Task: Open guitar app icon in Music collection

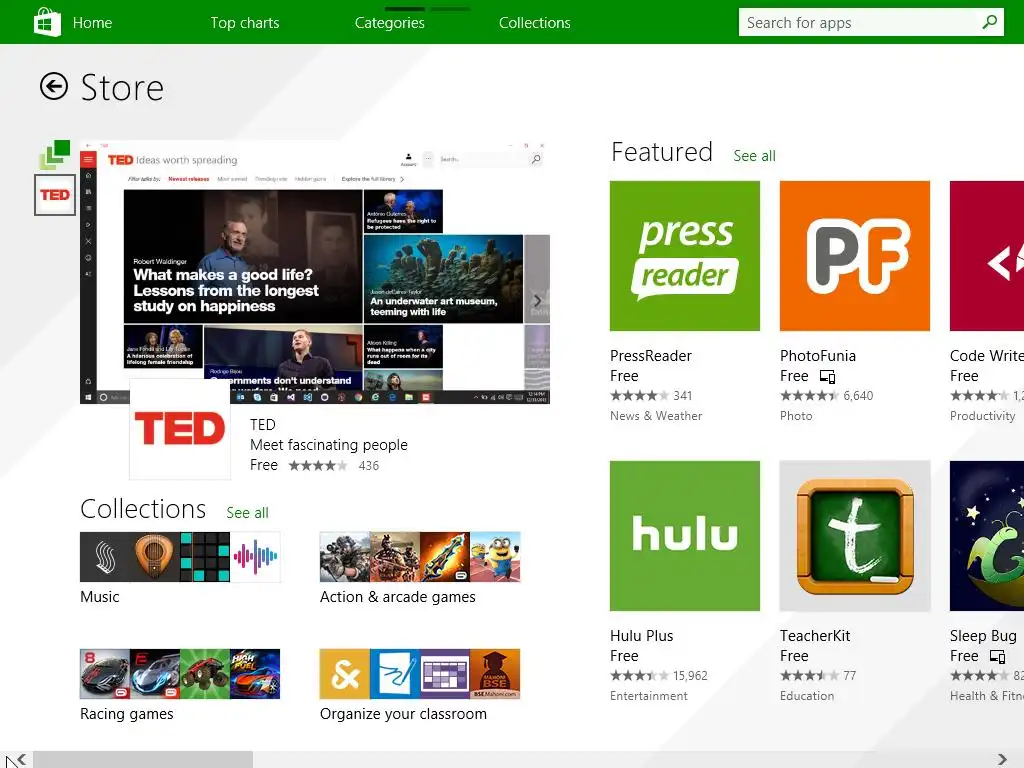Action: pos(155,557)
